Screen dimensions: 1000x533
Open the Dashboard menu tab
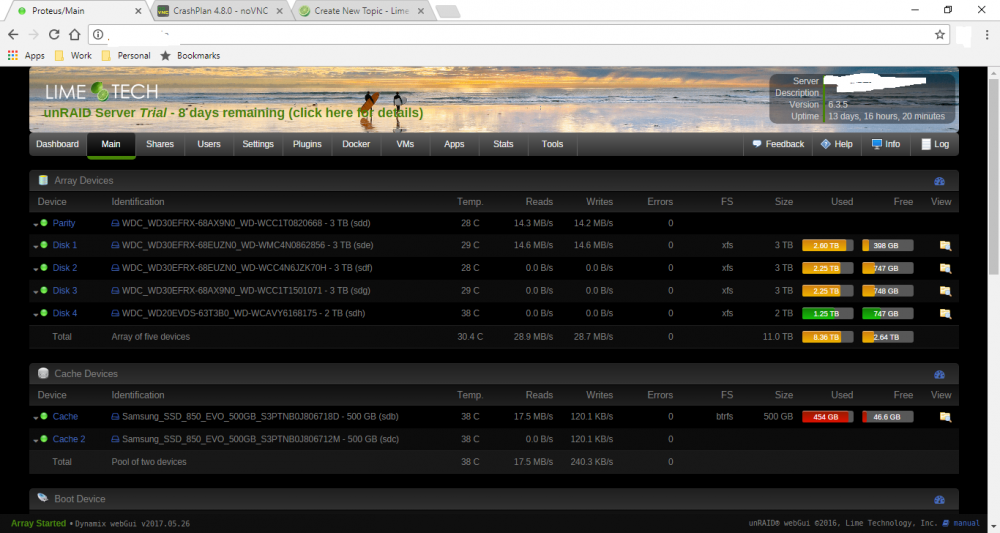click(x=57, y=144)
